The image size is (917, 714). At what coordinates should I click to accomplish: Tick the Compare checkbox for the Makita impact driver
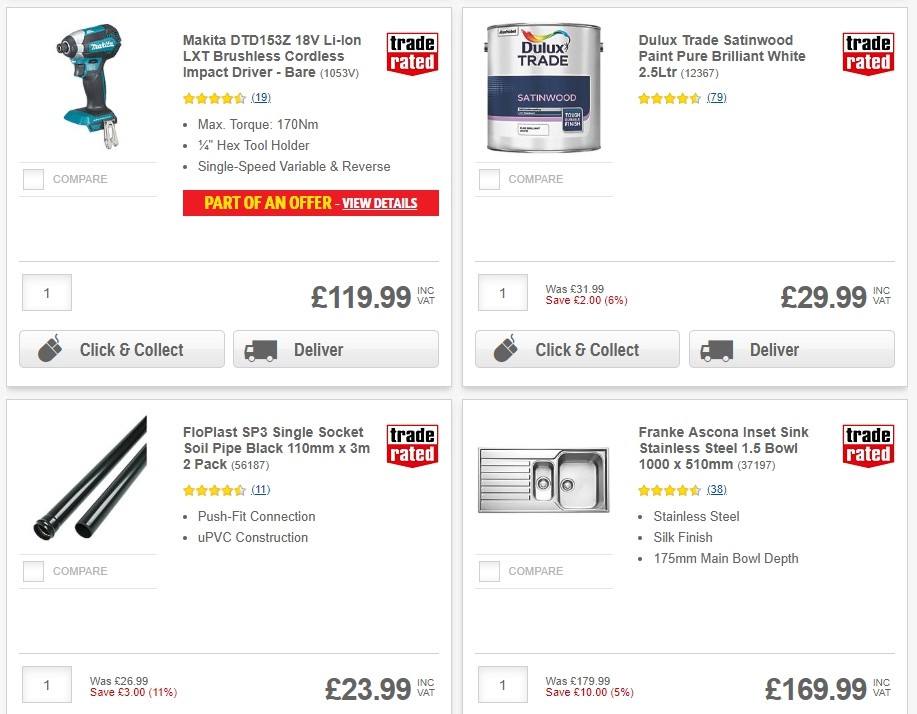33,179
